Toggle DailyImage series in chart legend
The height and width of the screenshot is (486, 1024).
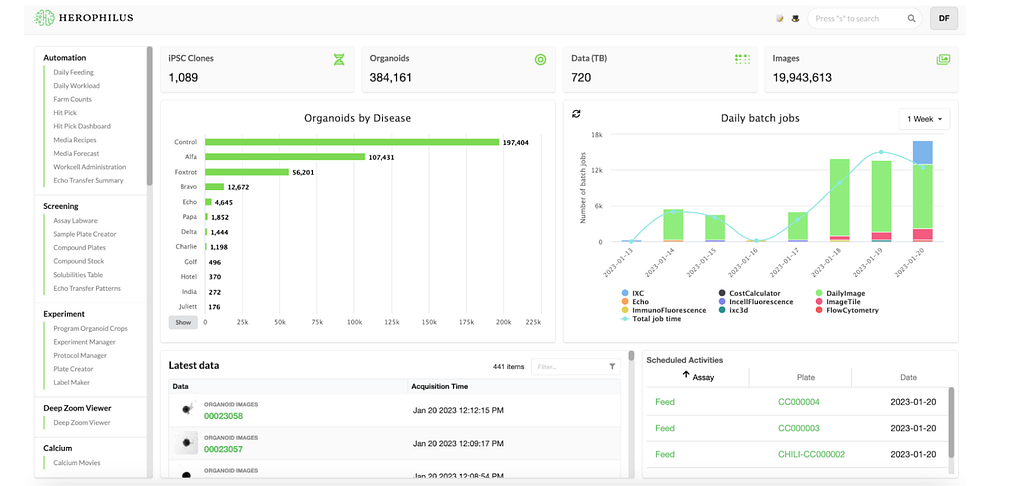(x=843, y=293)
